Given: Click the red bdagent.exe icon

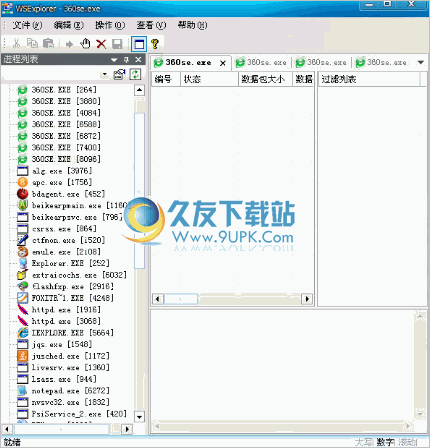Looking at the screenshot, I should 23,194.
